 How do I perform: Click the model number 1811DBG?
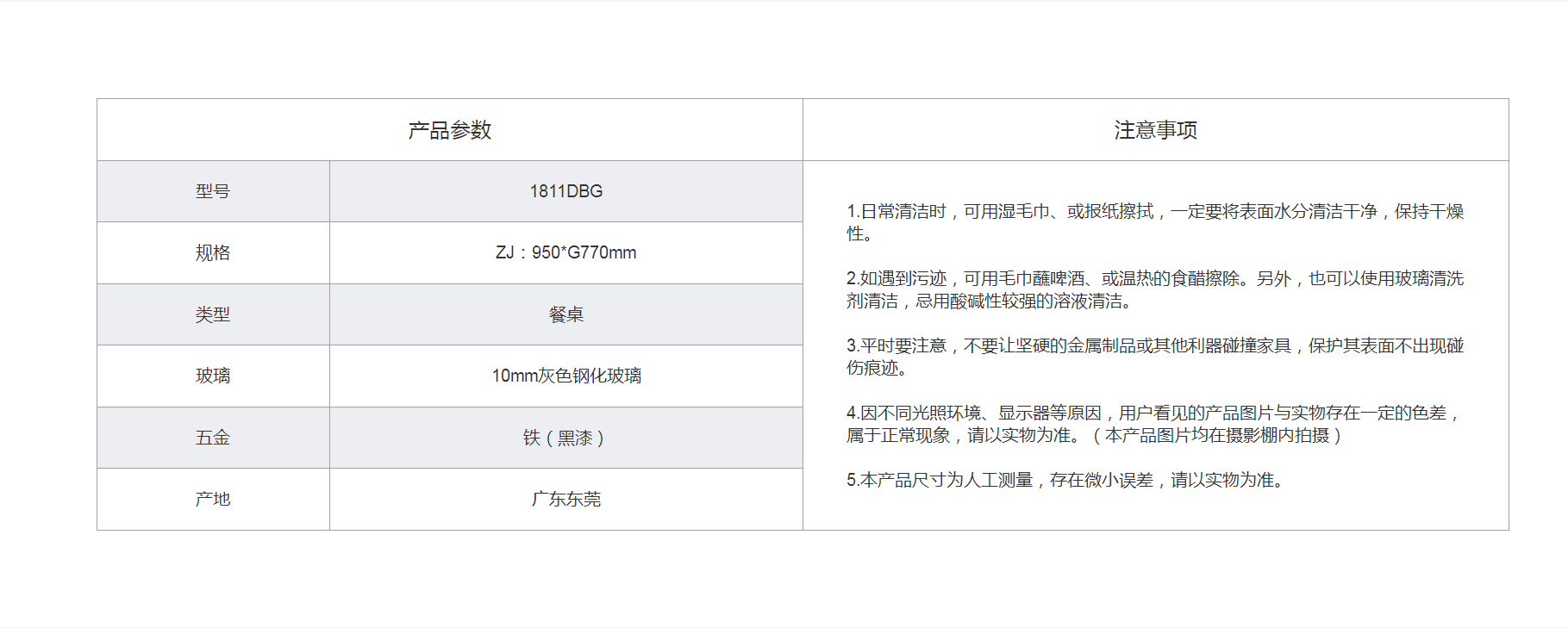565,191
